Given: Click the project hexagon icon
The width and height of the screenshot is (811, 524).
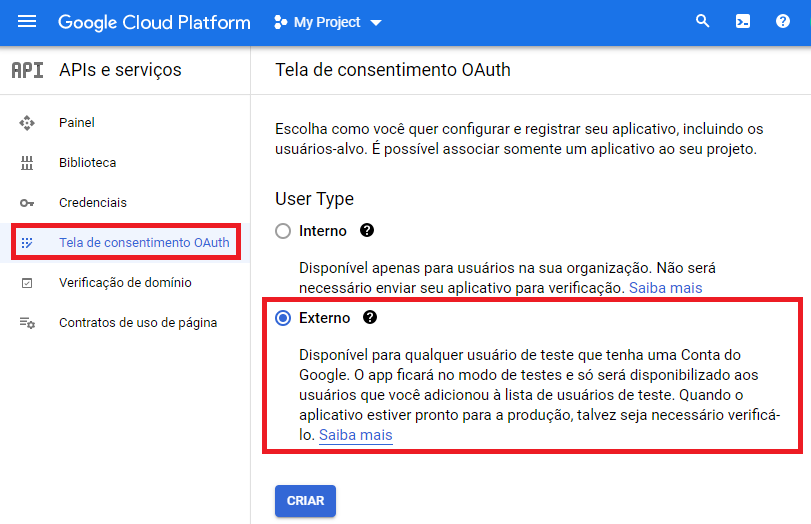Looking at the screenshot, I should click(280, 22).
